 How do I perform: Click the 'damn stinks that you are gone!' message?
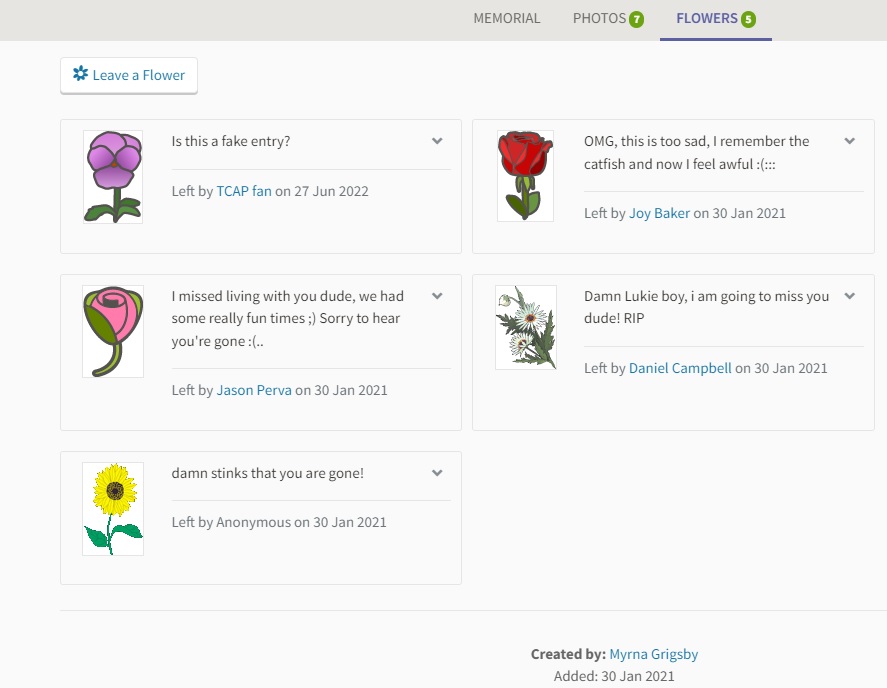(x=268, y=474)
